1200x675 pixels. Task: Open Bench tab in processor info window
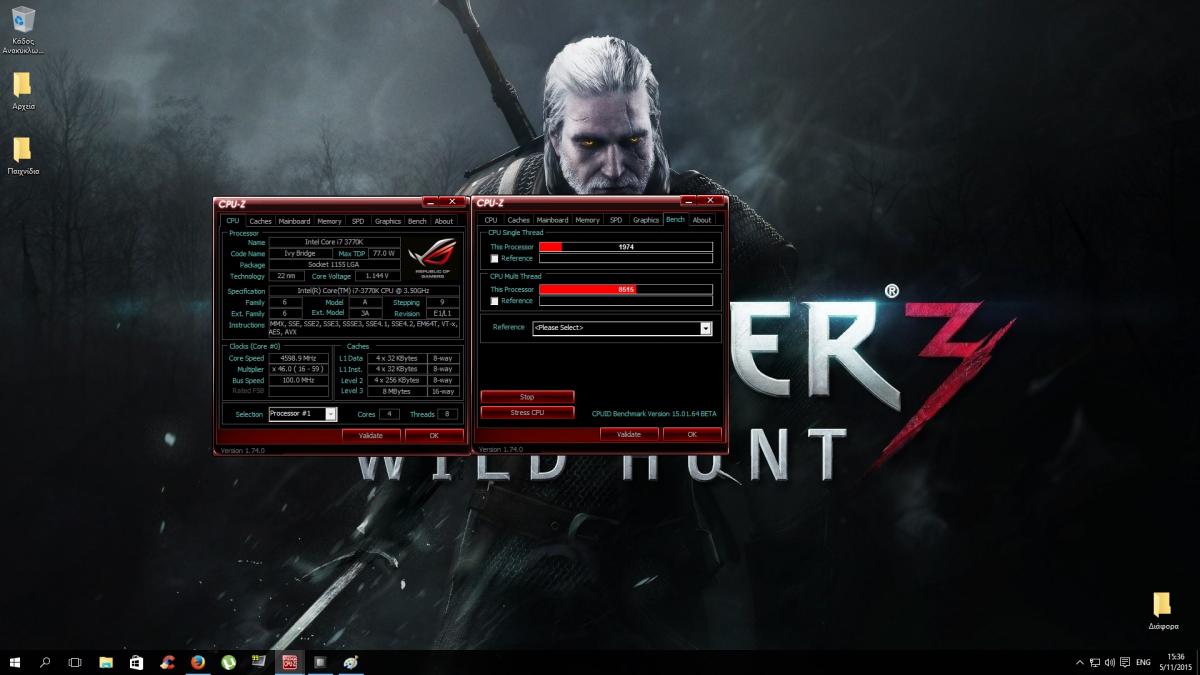[x=417, y=221]
